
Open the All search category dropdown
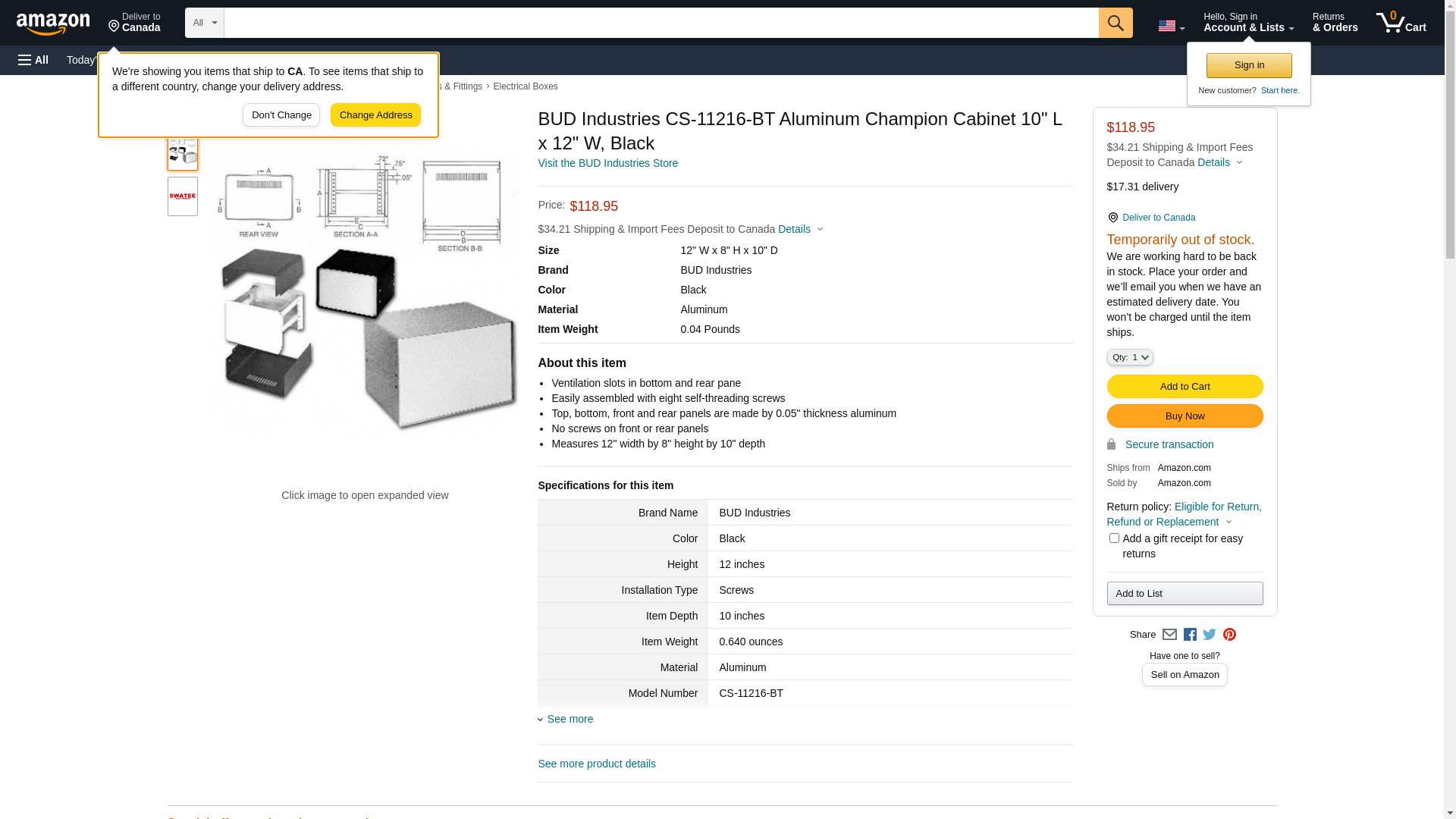tap(204, 23)
